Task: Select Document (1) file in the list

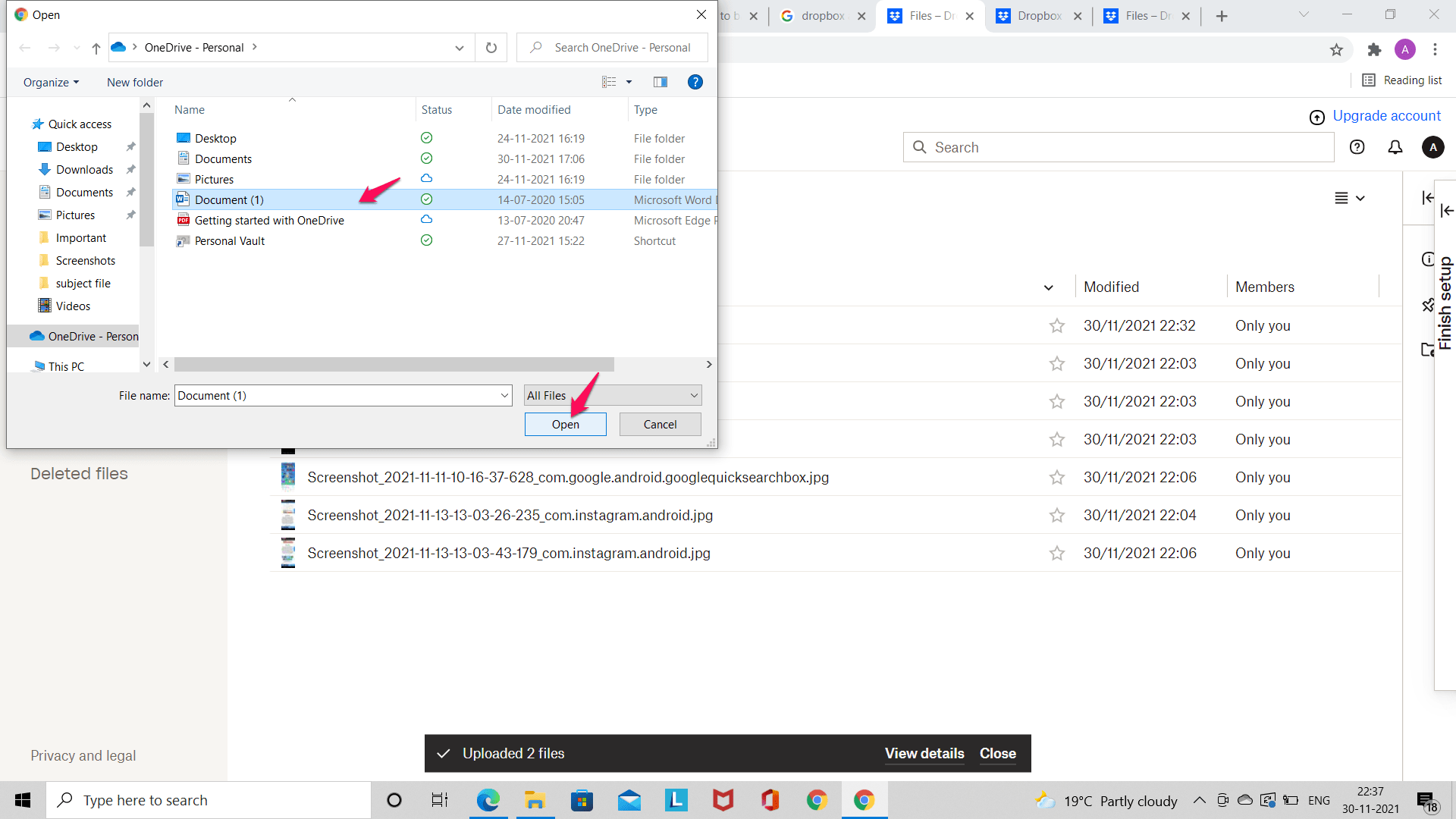Action: (x=229, y=199)
